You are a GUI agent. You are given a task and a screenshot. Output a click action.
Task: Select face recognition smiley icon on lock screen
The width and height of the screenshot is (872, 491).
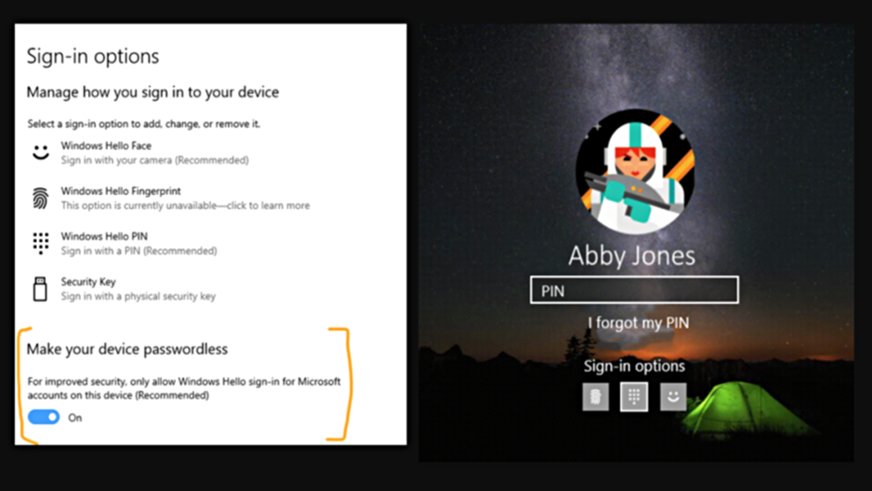[673, 397]
